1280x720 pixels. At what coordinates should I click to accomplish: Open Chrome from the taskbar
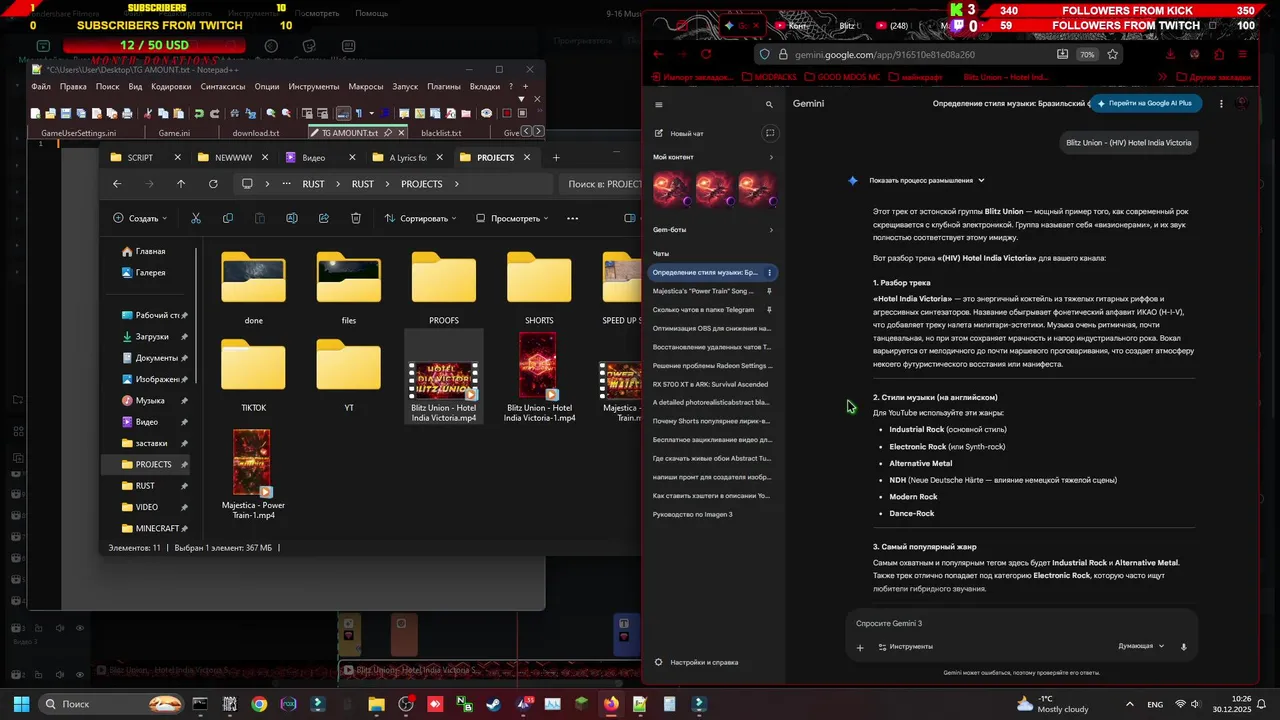(260, 704)
